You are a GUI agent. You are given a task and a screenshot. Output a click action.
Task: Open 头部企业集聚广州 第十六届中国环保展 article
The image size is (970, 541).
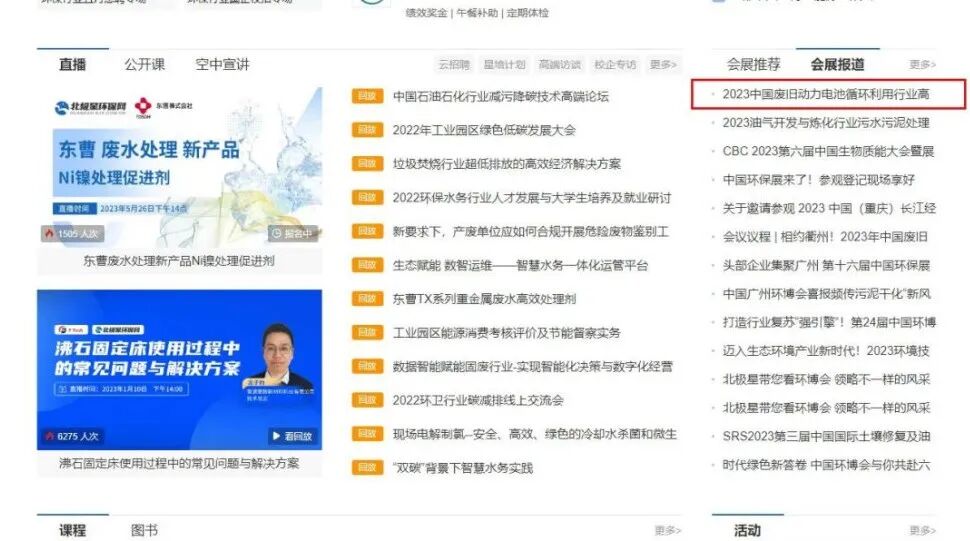pos(826,265)
